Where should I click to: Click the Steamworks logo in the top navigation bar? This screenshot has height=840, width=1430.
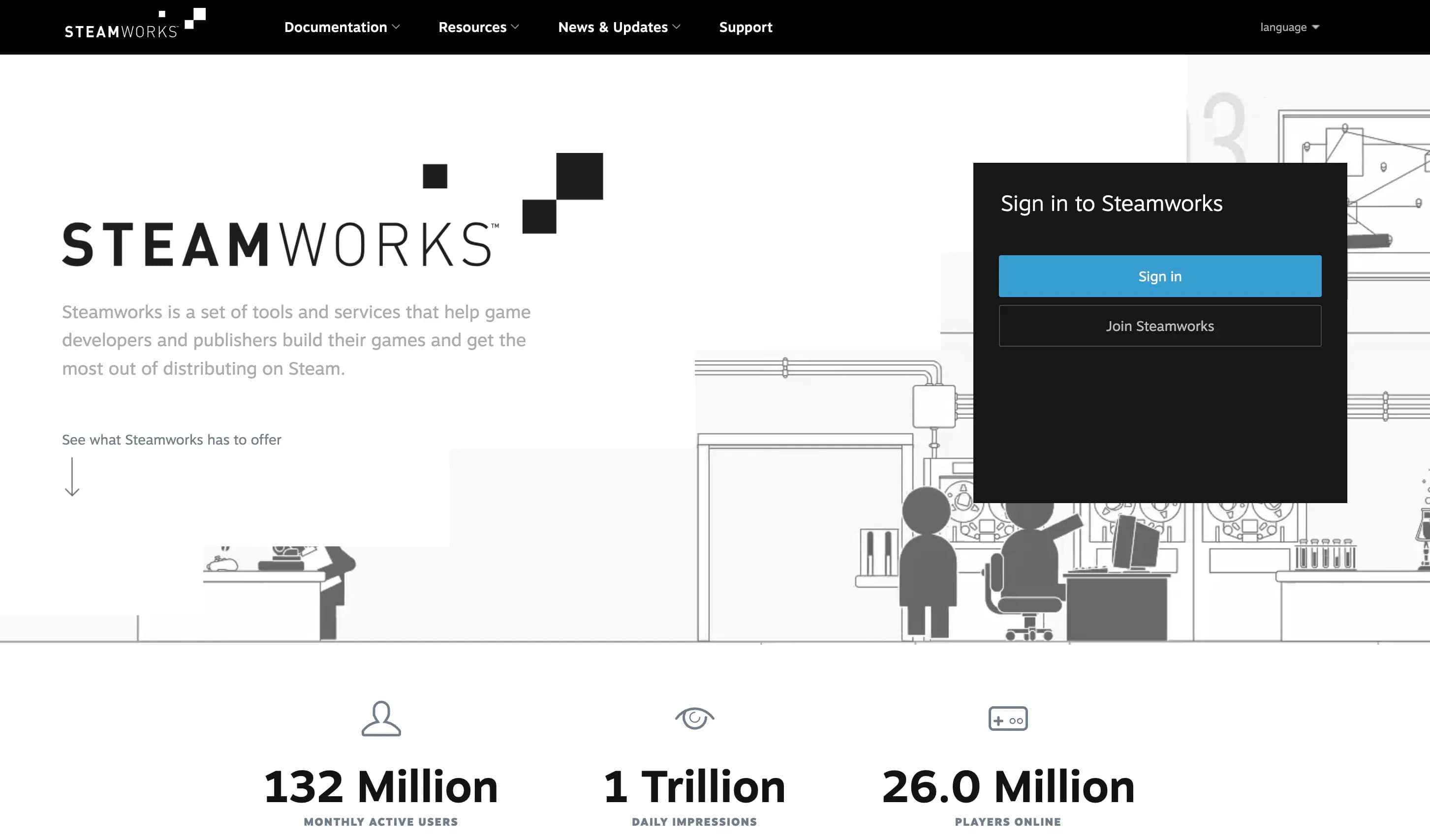tap(121, 27)
